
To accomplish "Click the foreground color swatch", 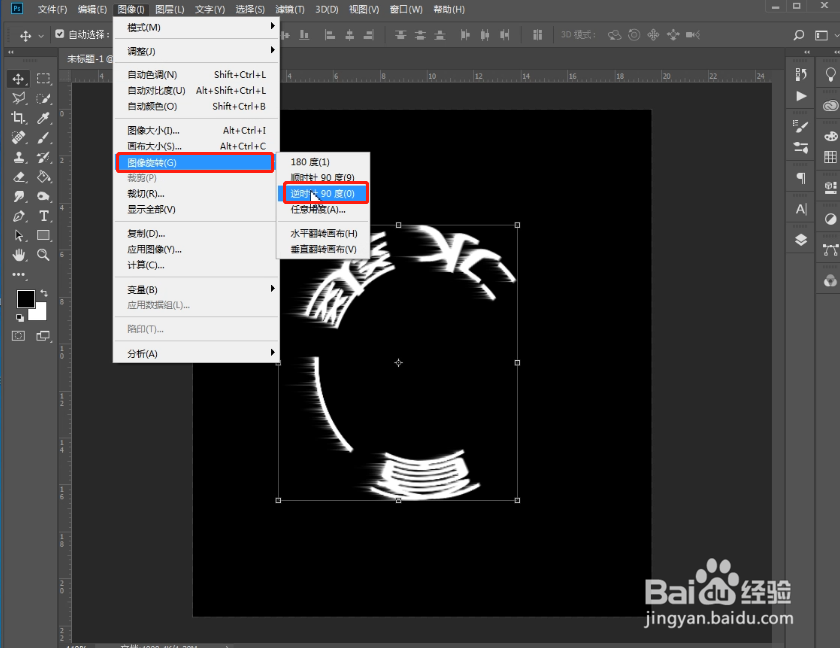I will pyautogui.click(x=25, y=298).
